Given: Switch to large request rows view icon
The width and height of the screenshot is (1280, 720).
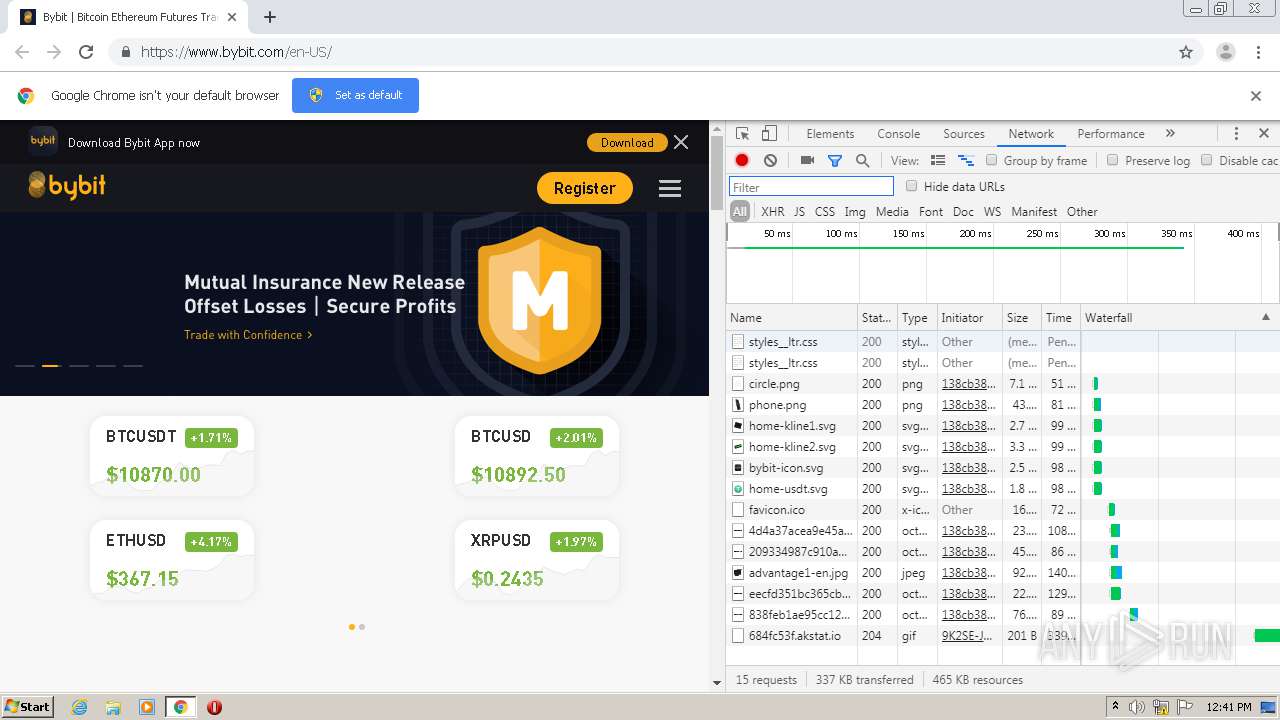Looking at the screenshot, I should click(x=938, y=160).
